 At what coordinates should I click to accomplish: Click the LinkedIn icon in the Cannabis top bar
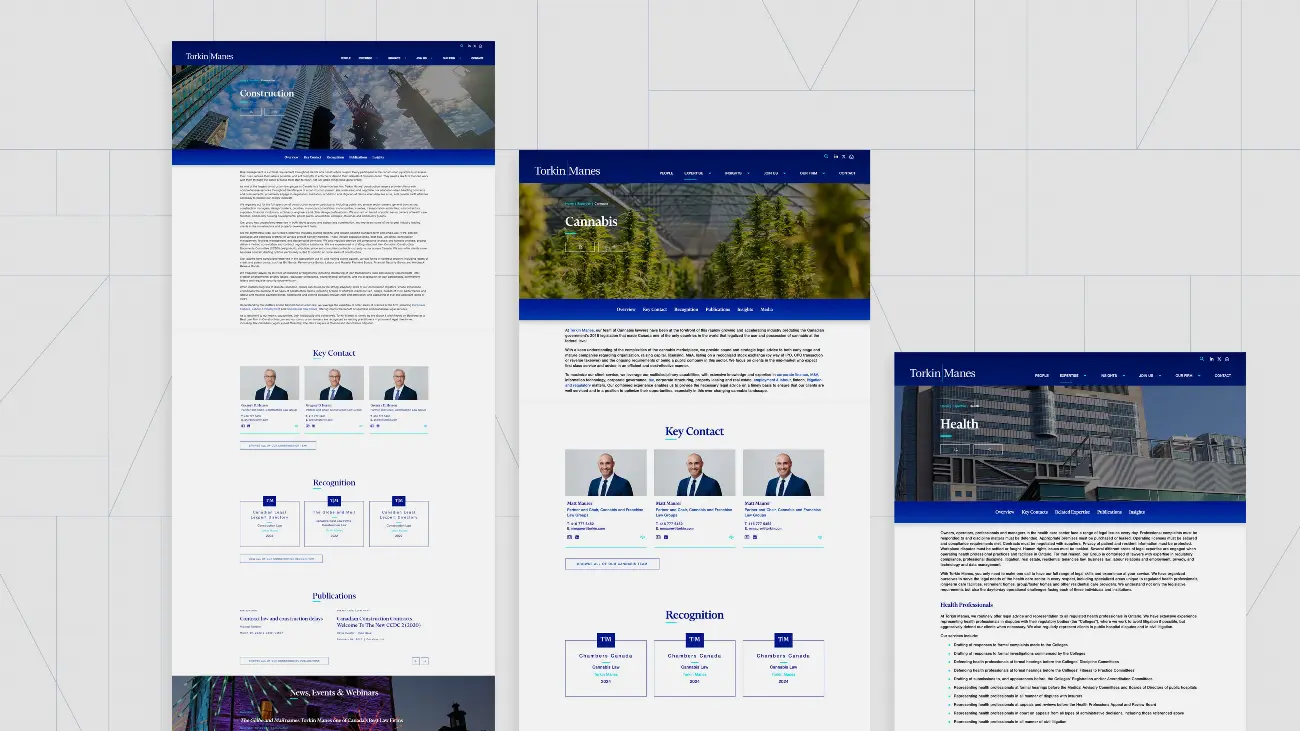pyautogui.click(x=835, y=156)
